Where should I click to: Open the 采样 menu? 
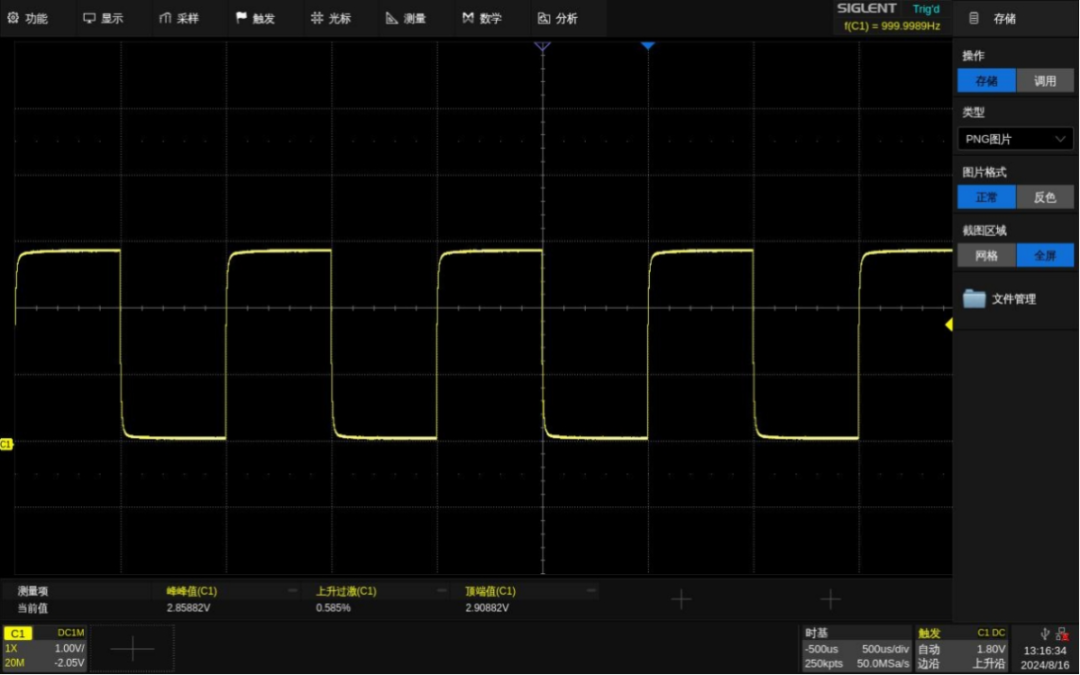[179, 19]
